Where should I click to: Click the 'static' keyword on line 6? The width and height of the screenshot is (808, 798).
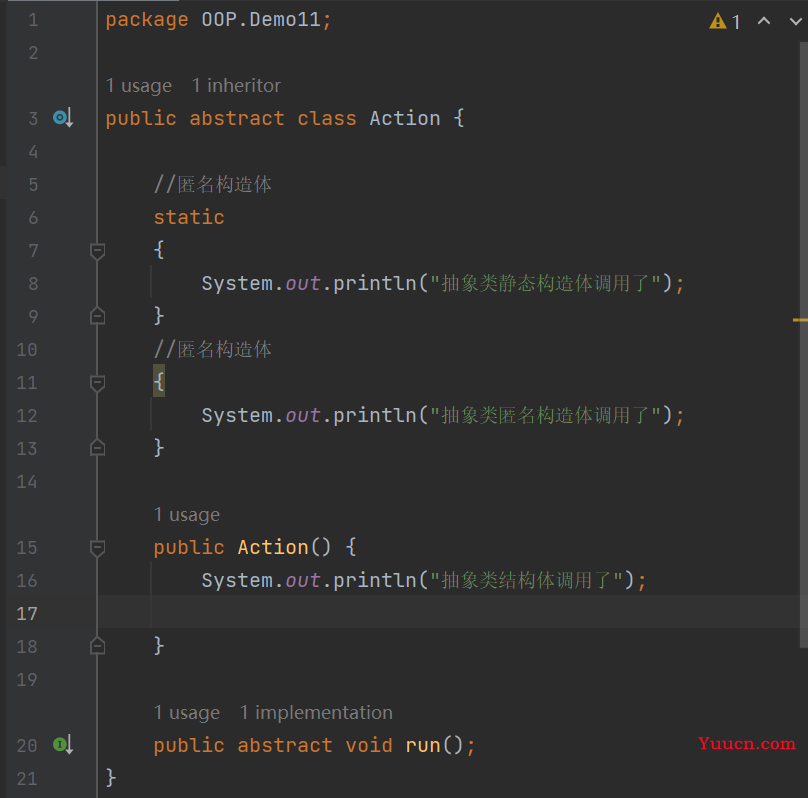click(189, 217)
